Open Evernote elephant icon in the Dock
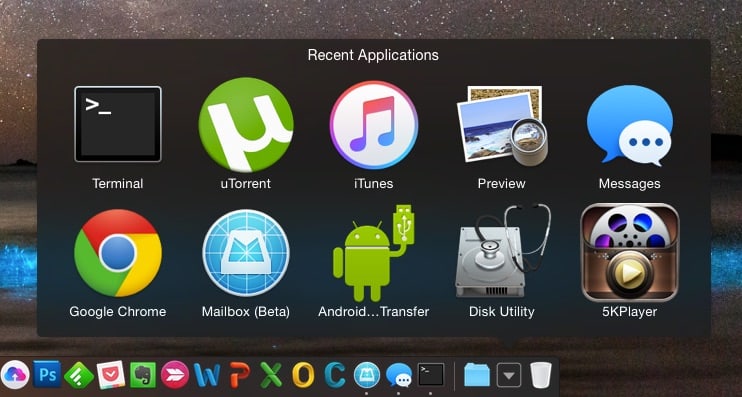742x397 pixels. coord(143,375)
